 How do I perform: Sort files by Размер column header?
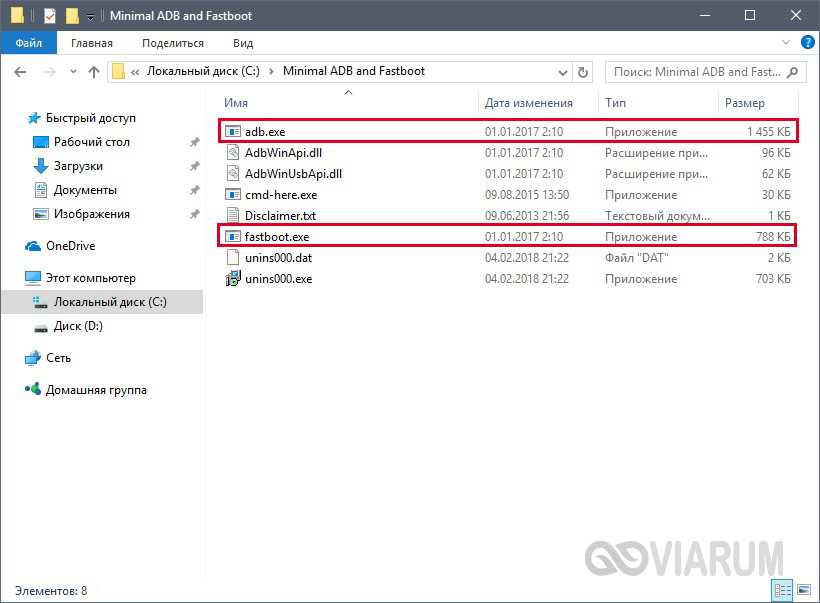click(x=745, y=103)
